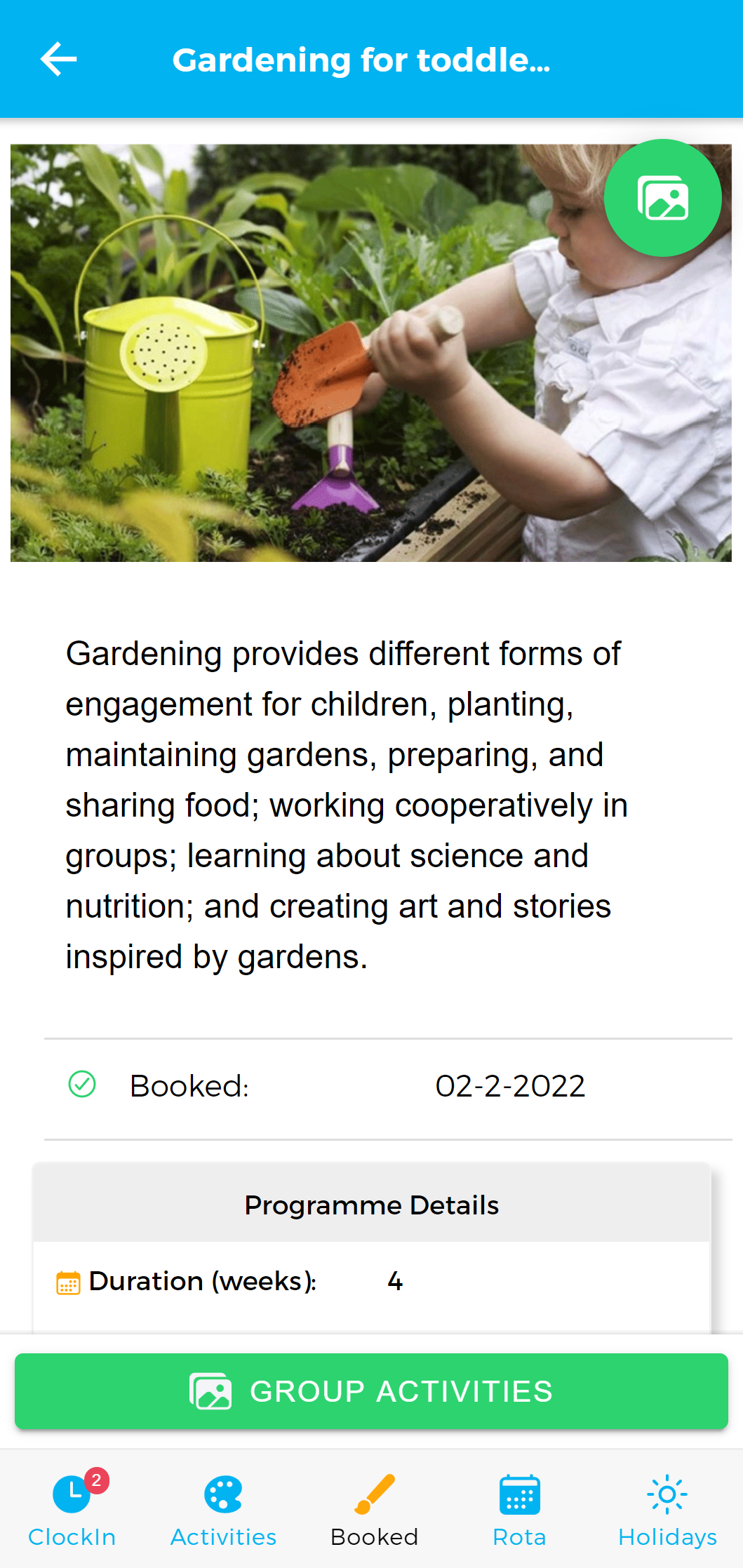Tap the Holidays sun icon

[667, 1494]
